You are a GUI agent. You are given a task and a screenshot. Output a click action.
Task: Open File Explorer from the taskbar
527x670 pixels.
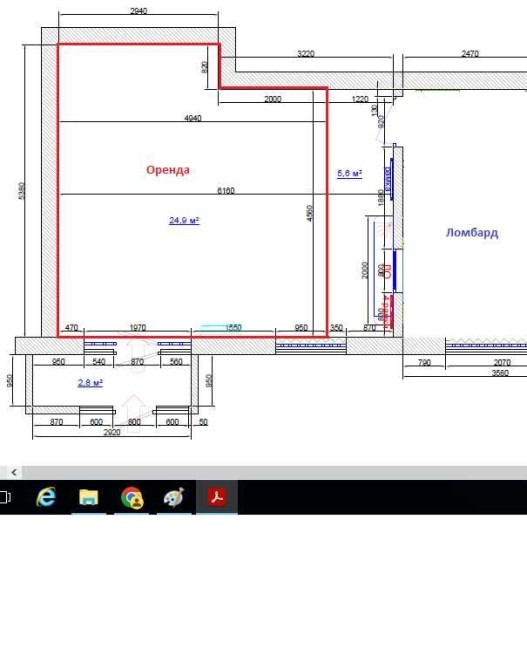pyautogui.click(x=88, y=497)
